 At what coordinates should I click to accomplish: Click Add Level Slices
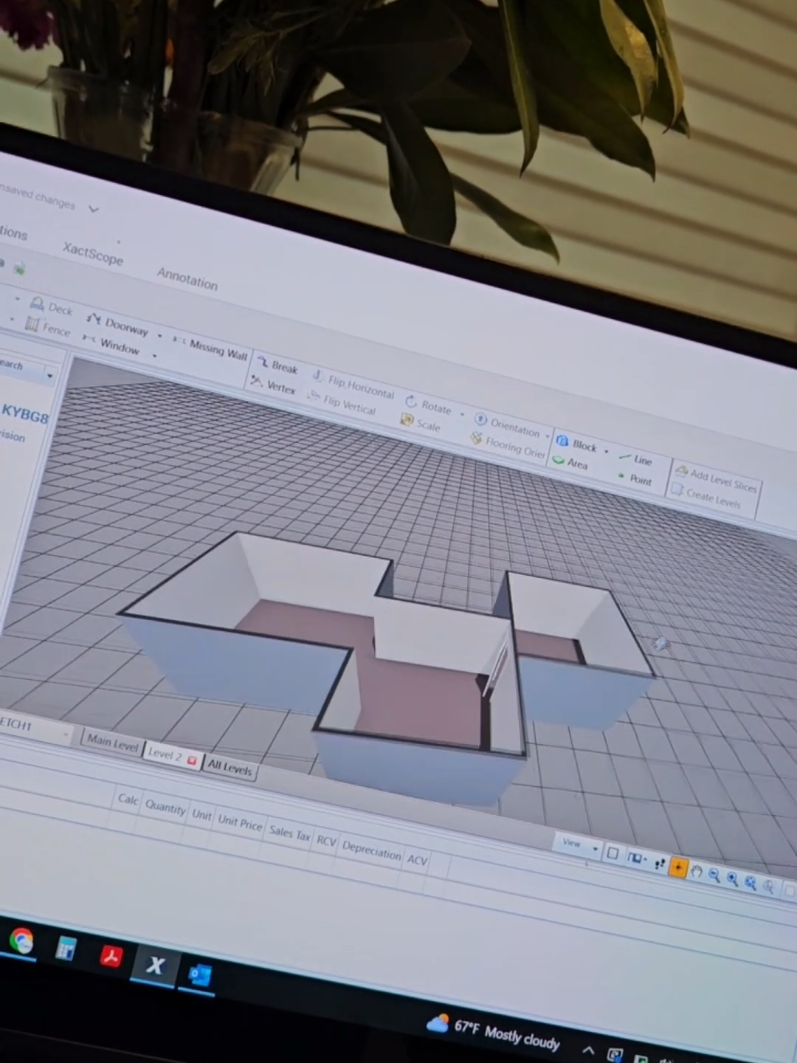coord(716,479)
